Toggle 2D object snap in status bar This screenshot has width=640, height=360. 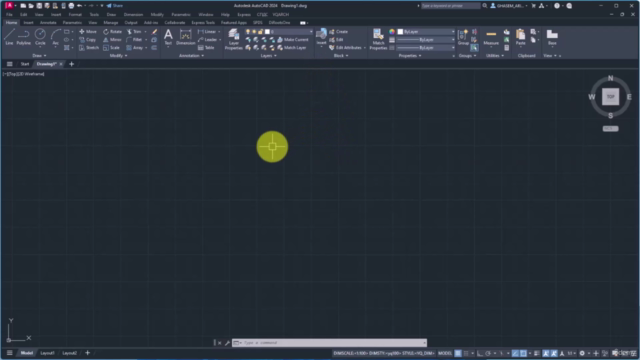point(523,353)
